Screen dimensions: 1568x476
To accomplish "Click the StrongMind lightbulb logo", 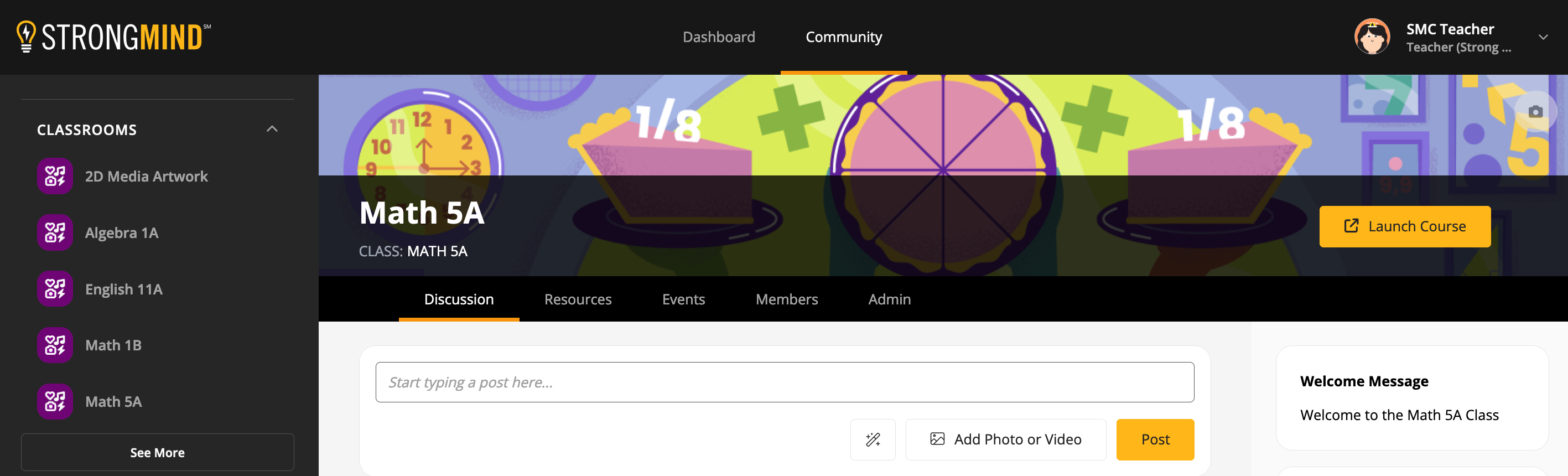I will [x=26, y=37].
